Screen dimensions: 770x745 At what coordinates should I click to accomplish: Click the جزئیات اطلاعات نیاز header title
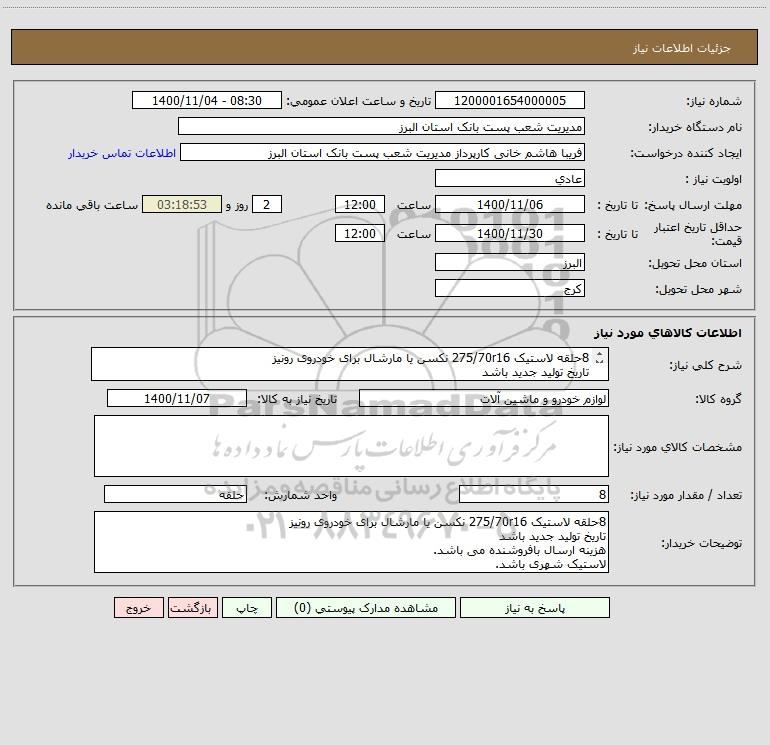[682, 48]
